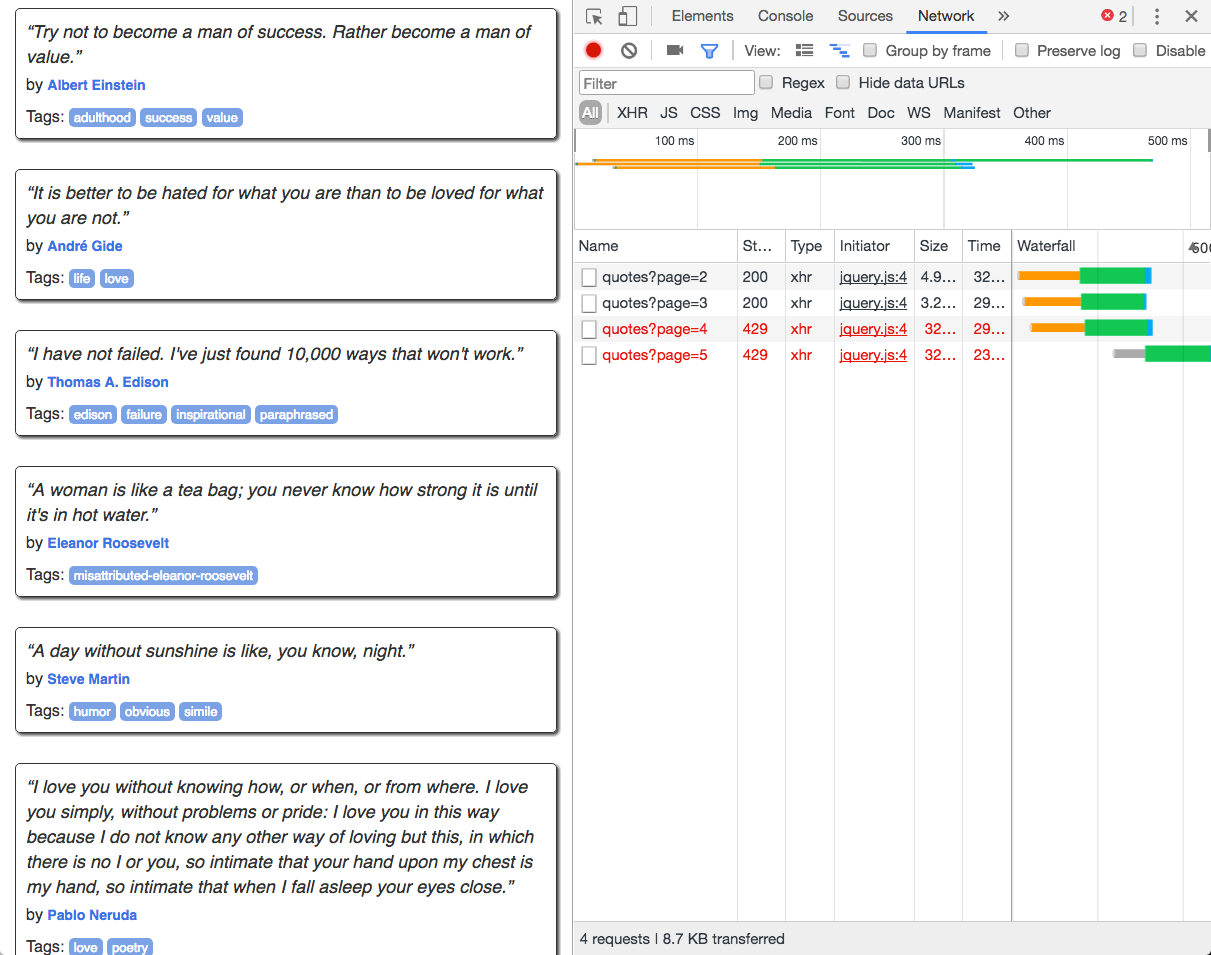Select the Network tab
1211x955 pixels.
946,16
